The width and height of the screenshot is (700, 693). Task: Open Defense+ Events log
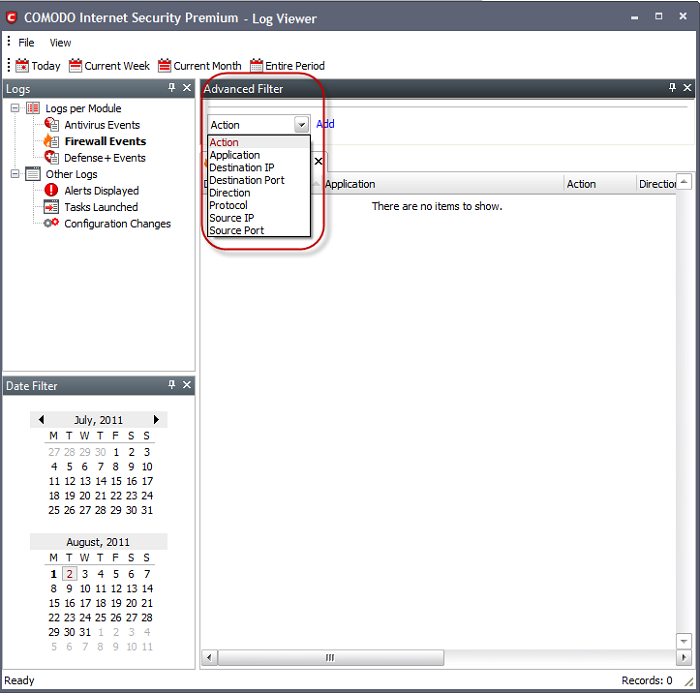(105, 158)
